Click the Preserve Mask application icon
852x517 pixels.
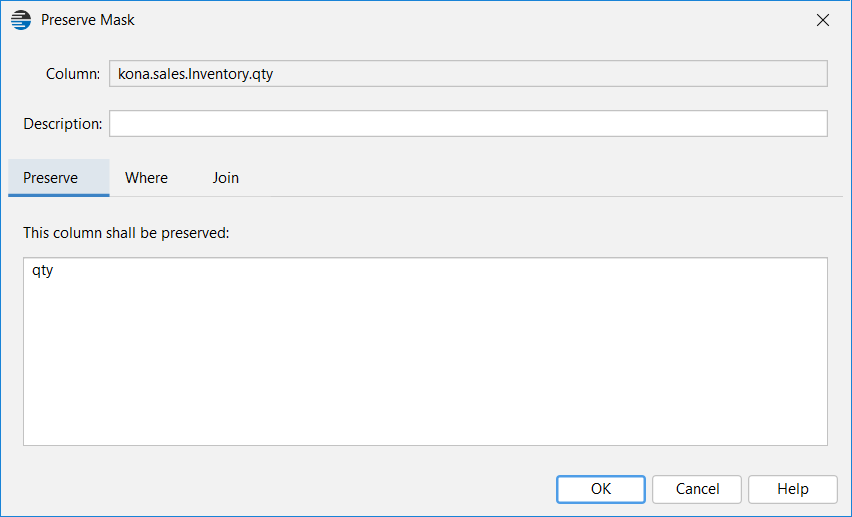tap(21, 20)
